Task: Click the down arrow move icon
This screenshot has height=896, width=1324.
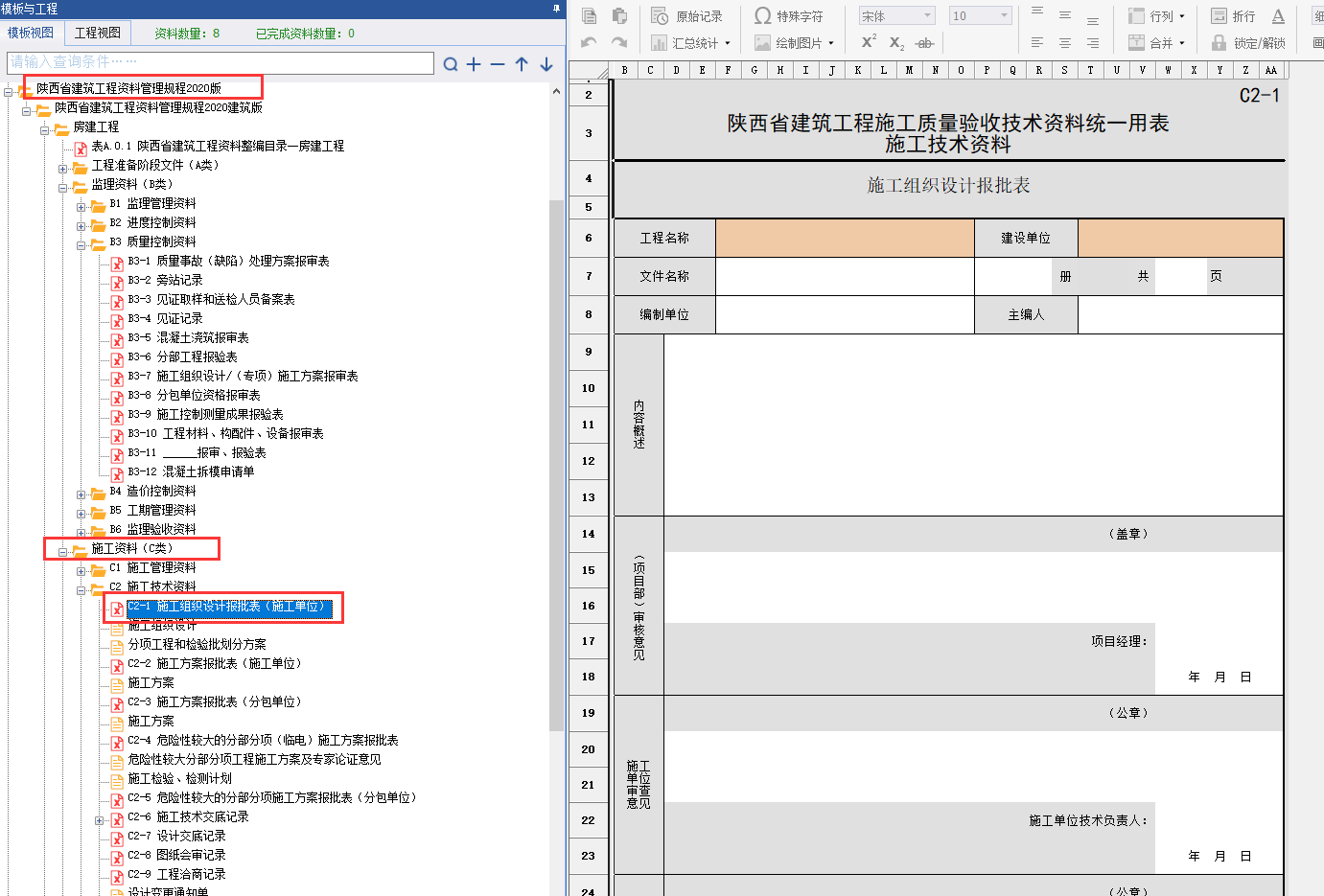Action: [x=546, y=64]
